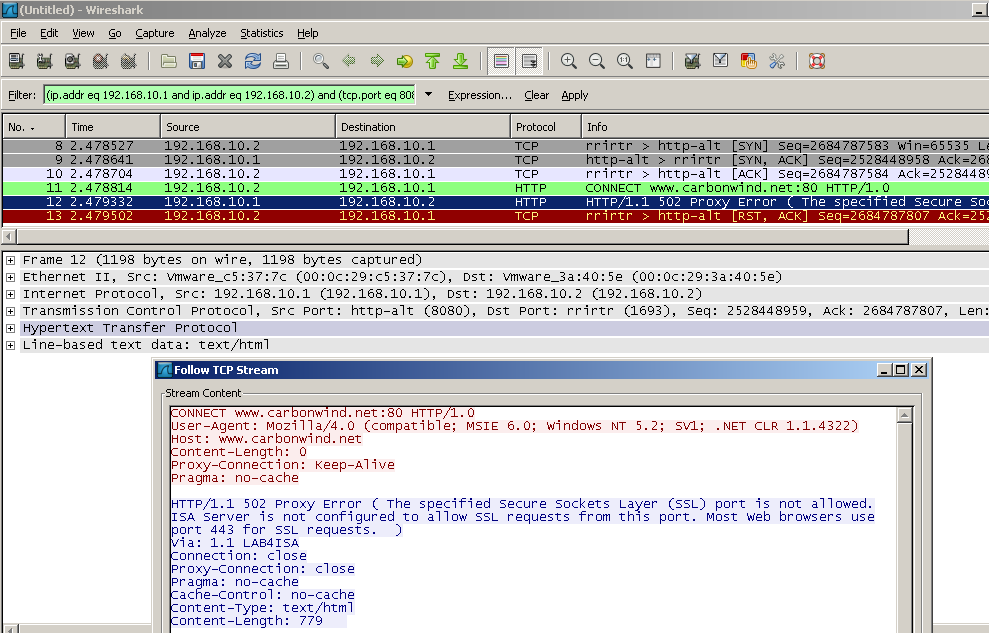Viewport: 989px width, 633px height.
Task: Edit capture filters icon
Action: [693, 61]
